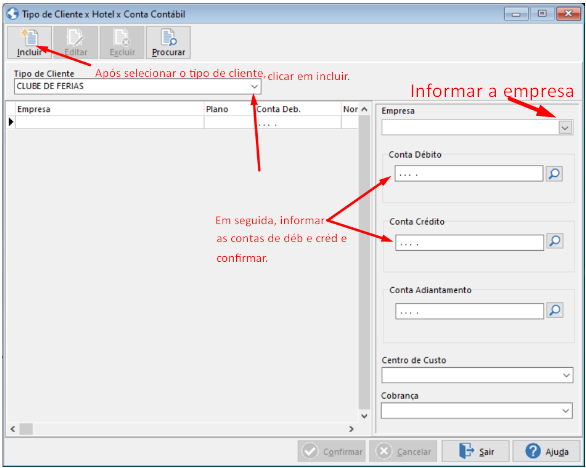Click the empty Empresa cell in first row
Screen dimensions: 586x468
pos(110,122)
